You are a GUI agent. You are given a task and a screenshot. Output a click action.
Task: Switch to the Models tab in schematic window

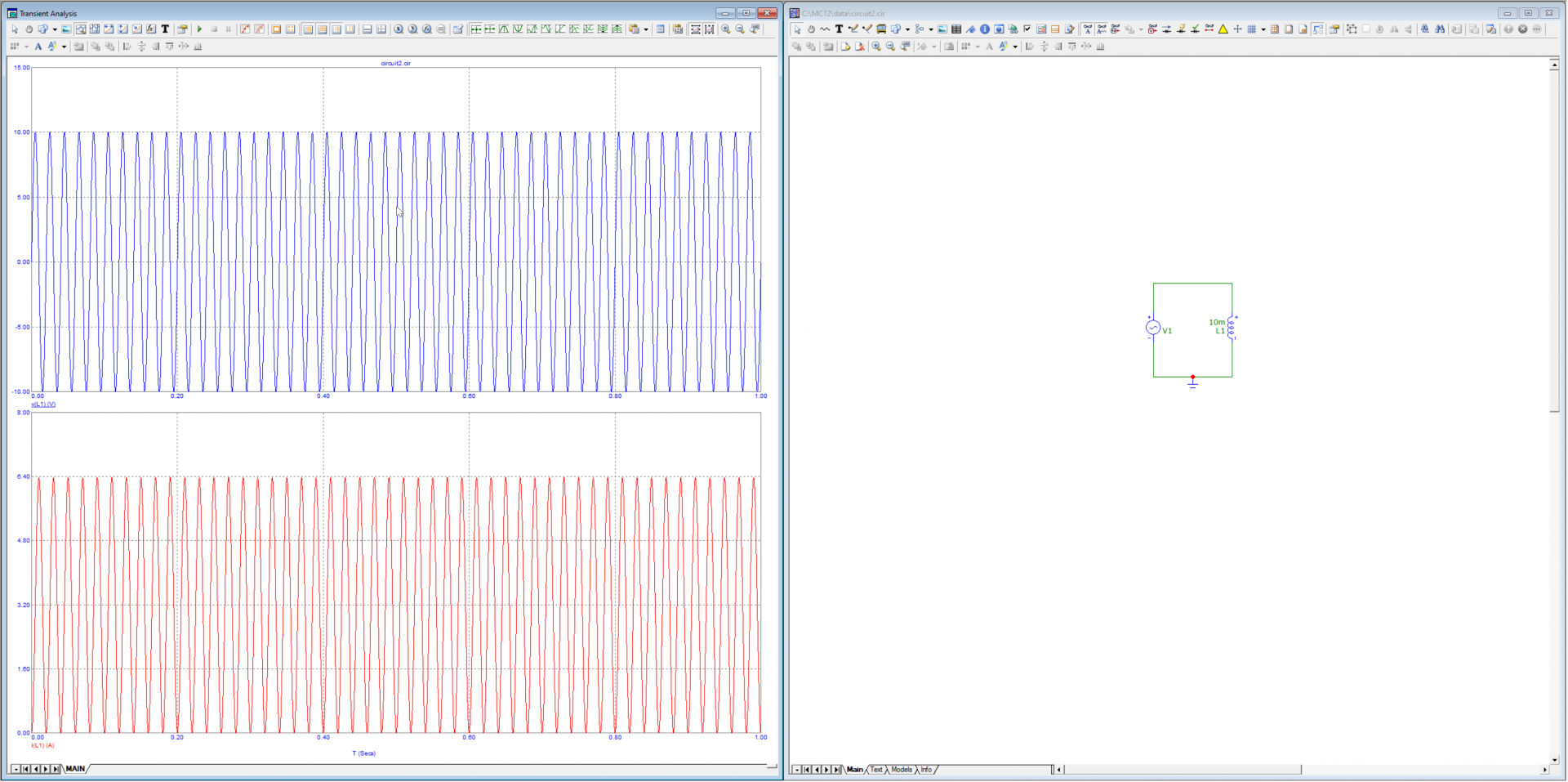(x=902, y=770)
